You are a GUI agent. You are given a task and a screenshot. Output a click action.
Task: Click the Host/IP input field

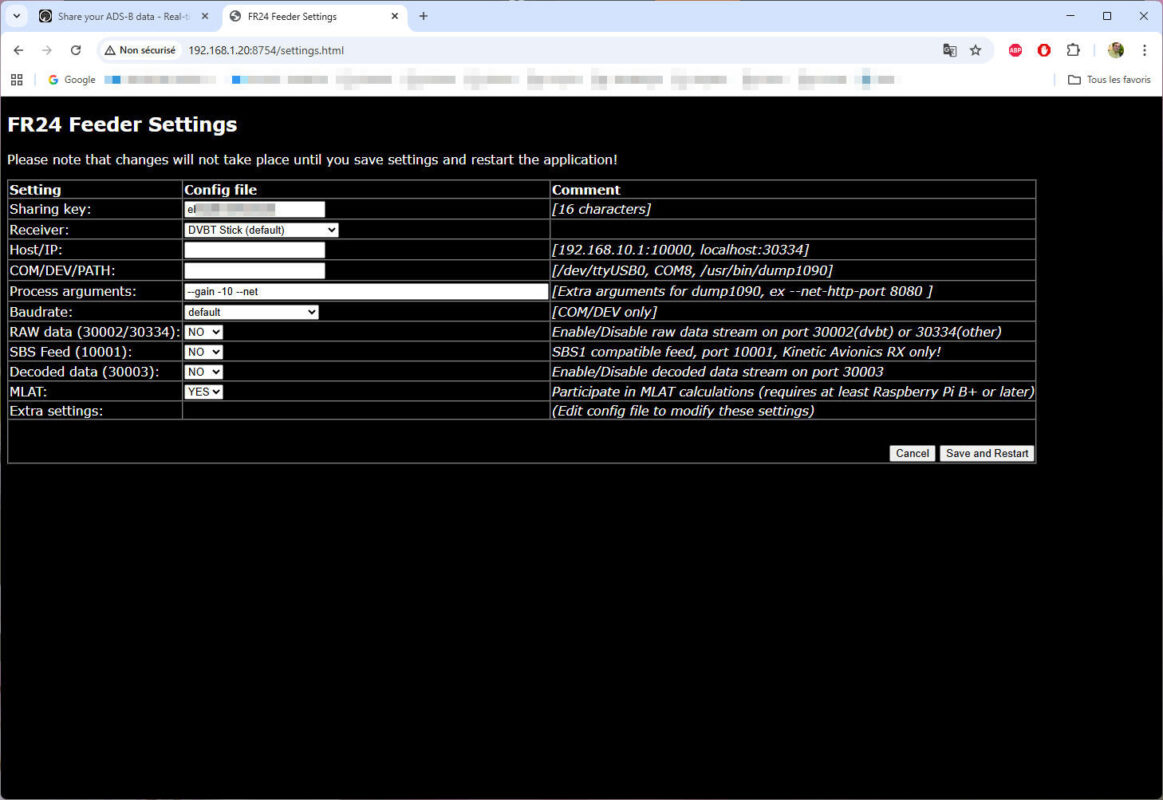tap(254, 250)
